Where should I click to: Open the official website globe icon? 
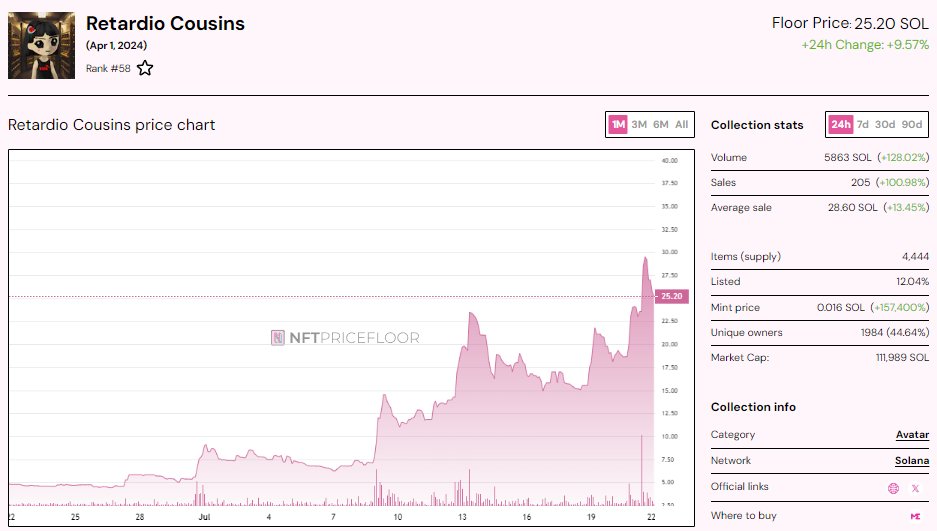pos(893,489)
